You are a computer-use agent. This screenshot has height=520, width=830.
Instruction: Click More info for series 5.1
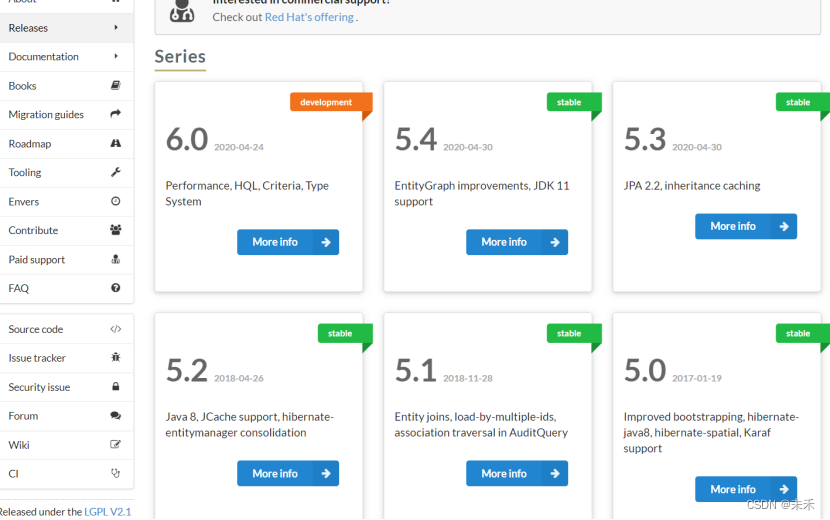pos(517,473)
